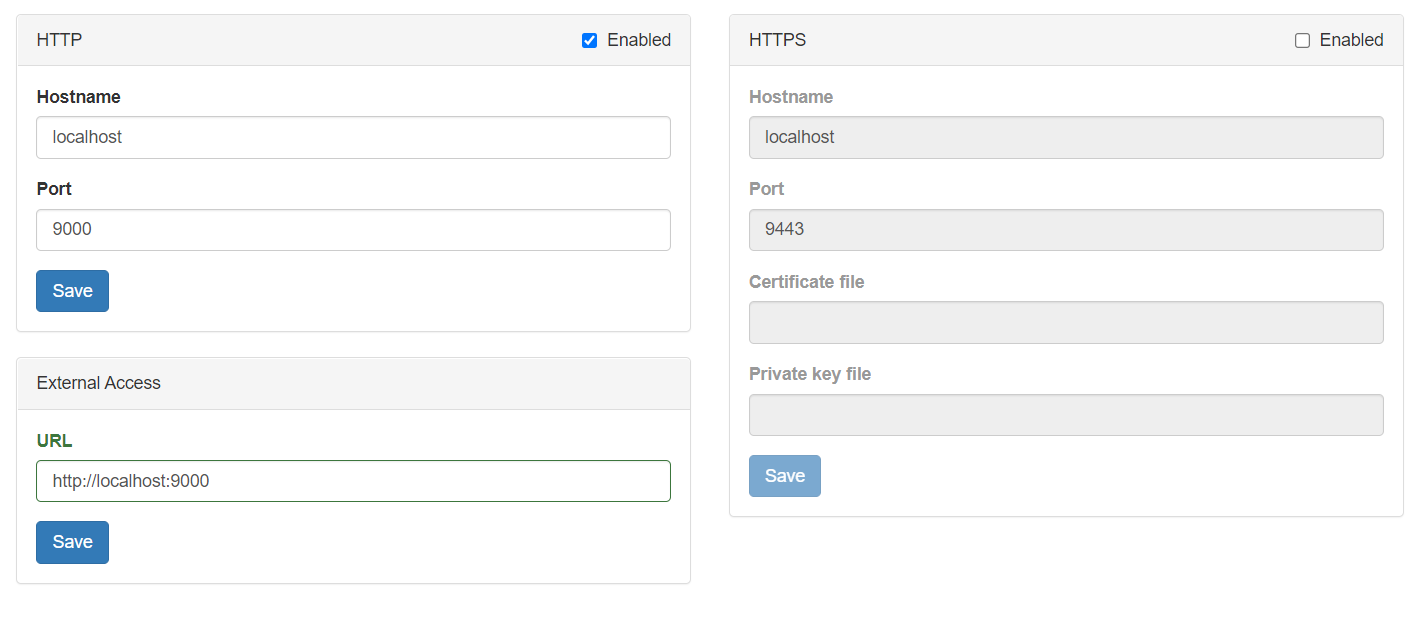Click the Enabled label in HTTP panel
1427x627 pixels.
click(639, 40)
